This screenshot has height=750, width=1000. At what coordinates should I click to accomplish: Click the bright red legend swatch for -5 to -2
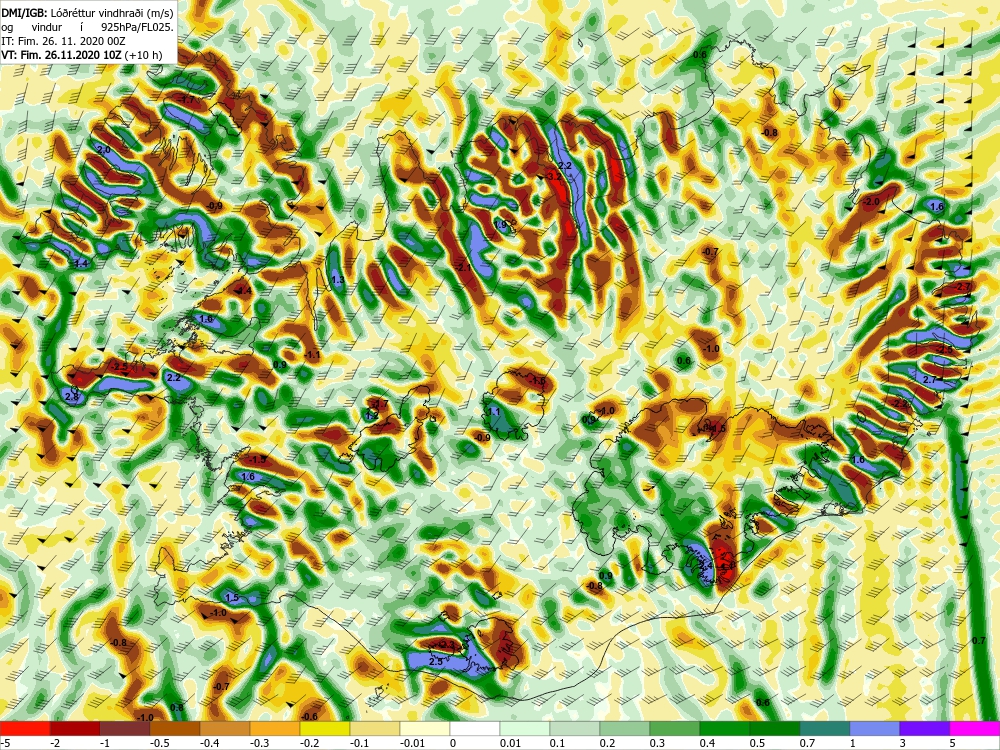coord(25,728)
